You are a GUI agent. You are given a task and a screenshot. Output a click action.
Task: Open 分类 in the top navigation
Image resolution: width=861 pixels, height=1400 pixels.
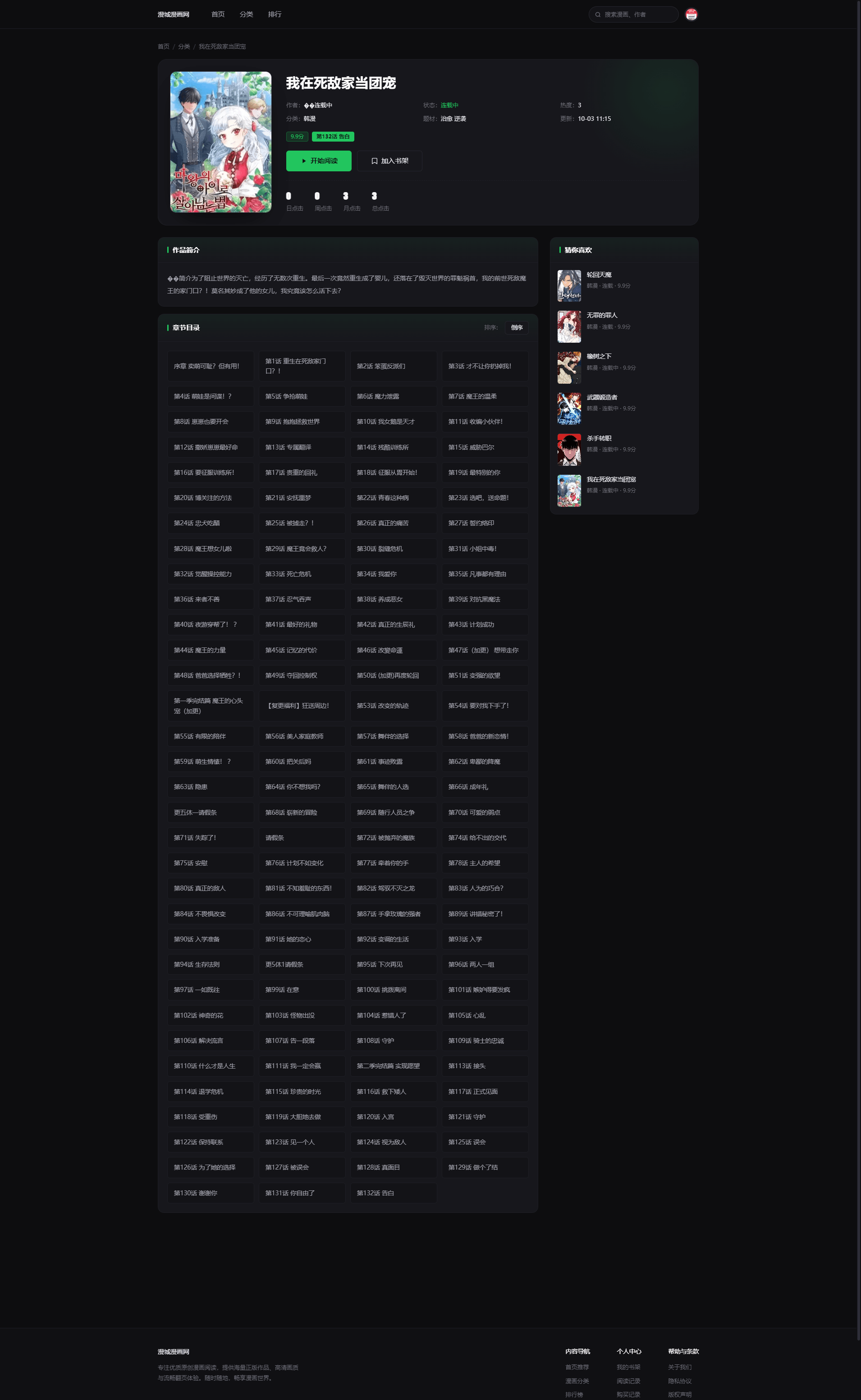click(246, 14)
